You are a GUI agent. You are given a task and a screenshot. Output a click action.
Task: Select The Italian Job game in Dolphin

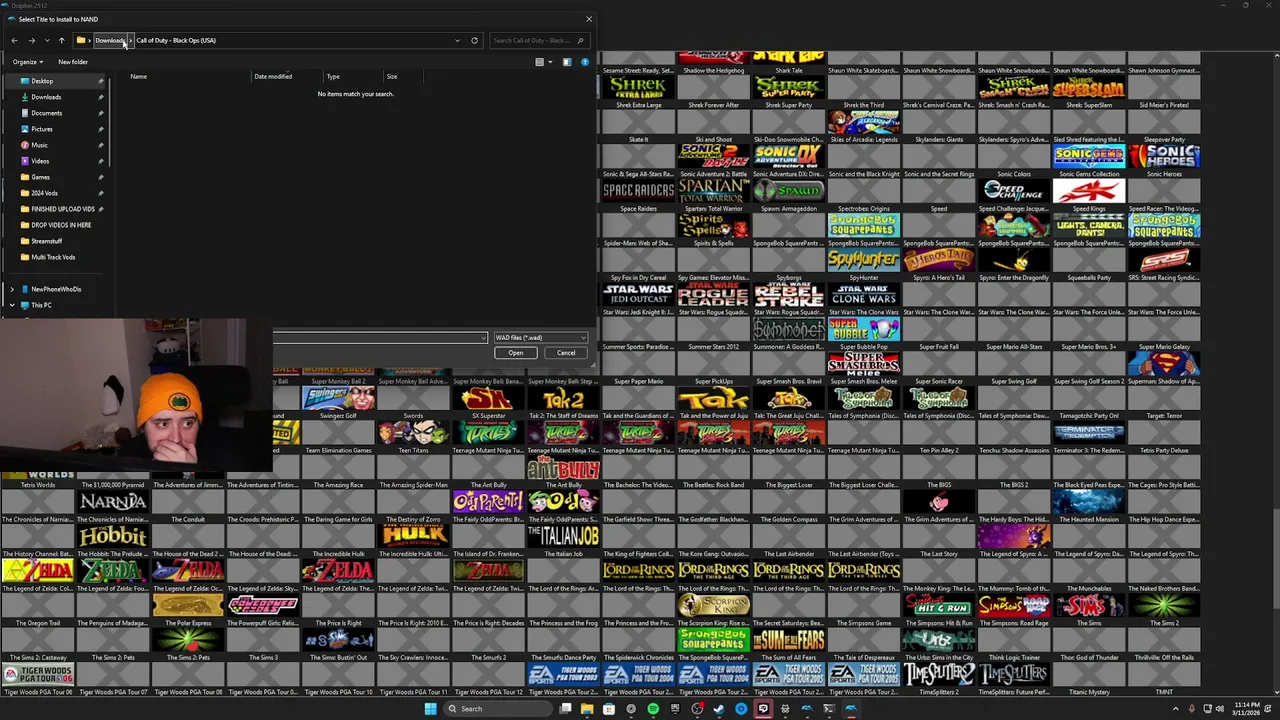click(563, 540)
